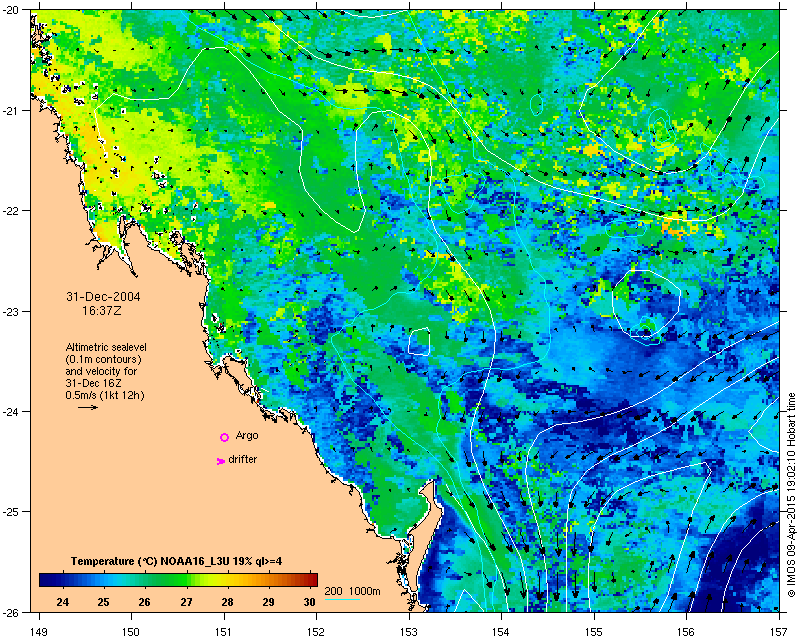Click the longitude 156 axis label
The width and height of the screenshot is (800, 640).
[687, 632]
